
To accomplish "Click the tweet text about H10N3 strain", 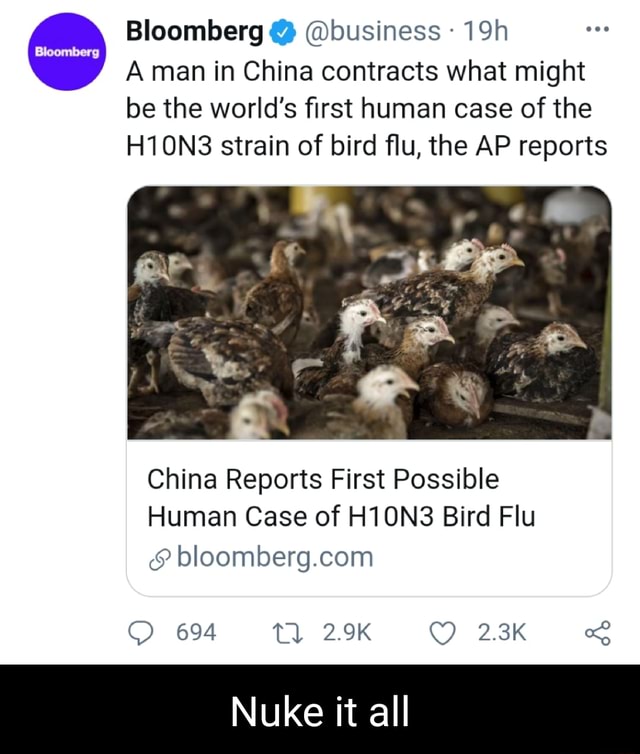I will point(366,109).
